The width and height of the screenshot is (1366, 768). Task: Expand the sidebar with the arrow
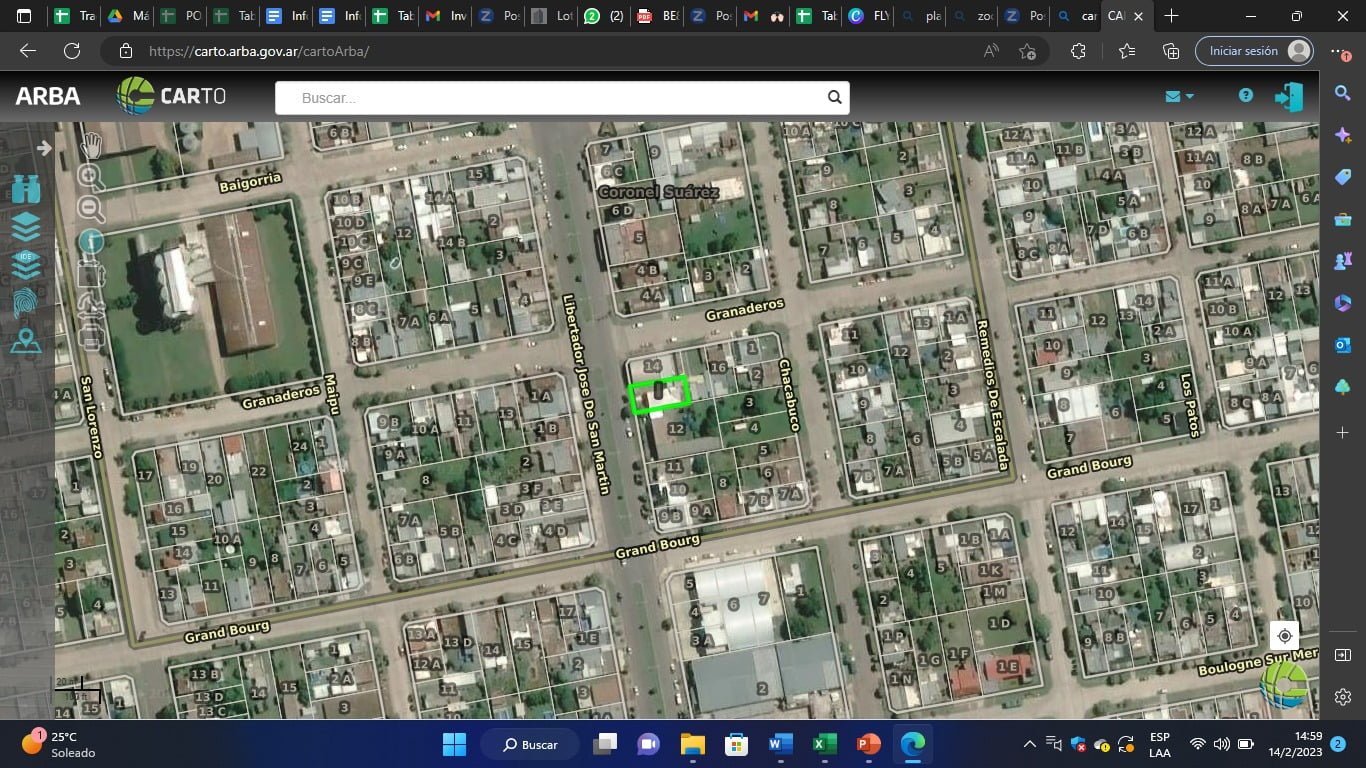44,148
